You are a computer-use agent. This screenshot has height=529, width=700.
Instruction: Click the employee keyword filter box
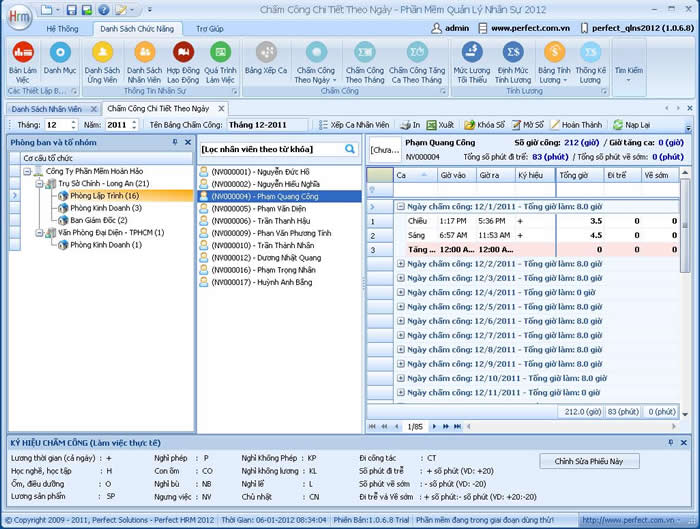pos(271,149)
